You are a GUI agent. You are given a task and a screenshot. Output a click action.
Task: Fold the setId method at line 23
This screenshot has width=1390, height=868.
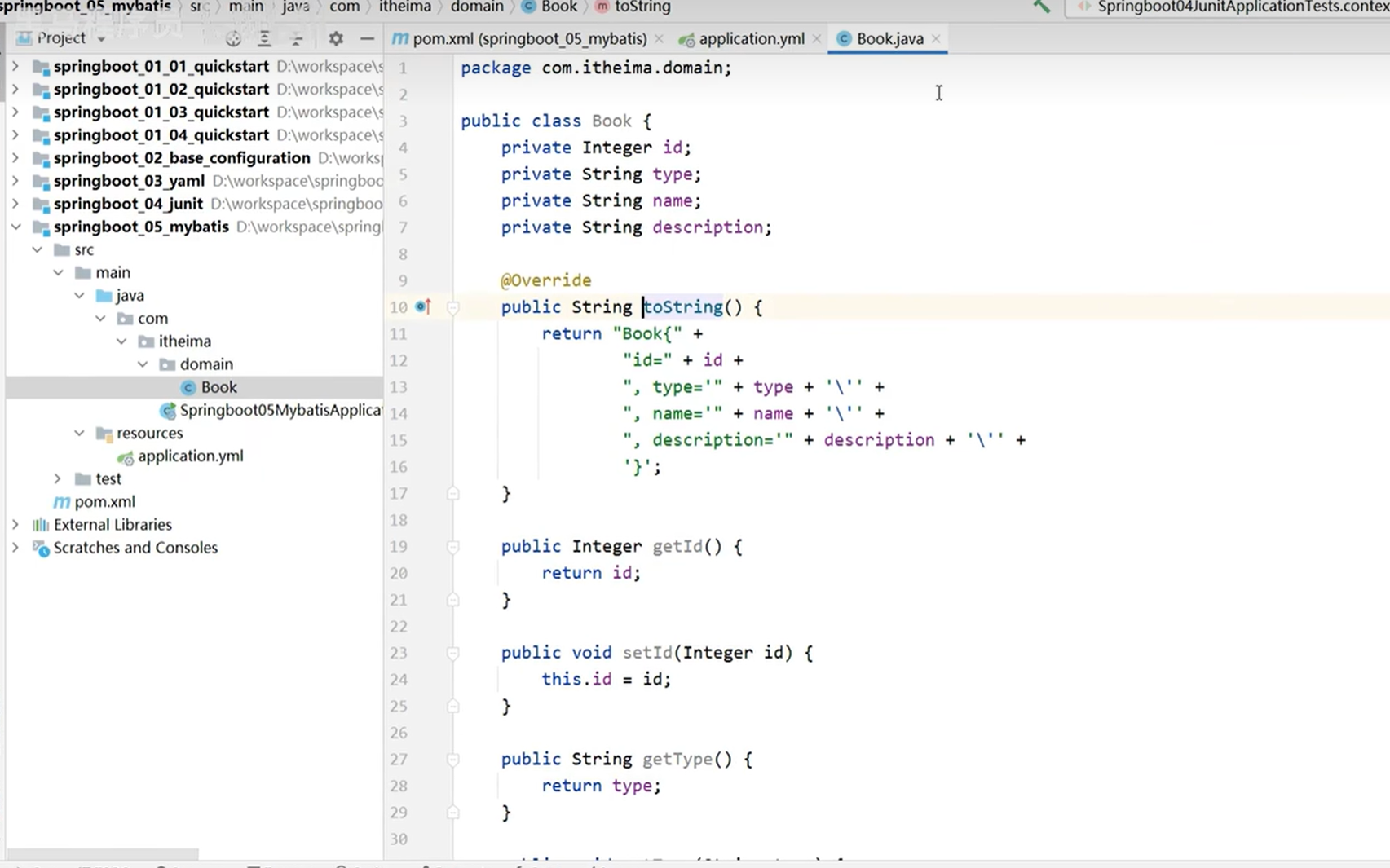pos(453,653)
